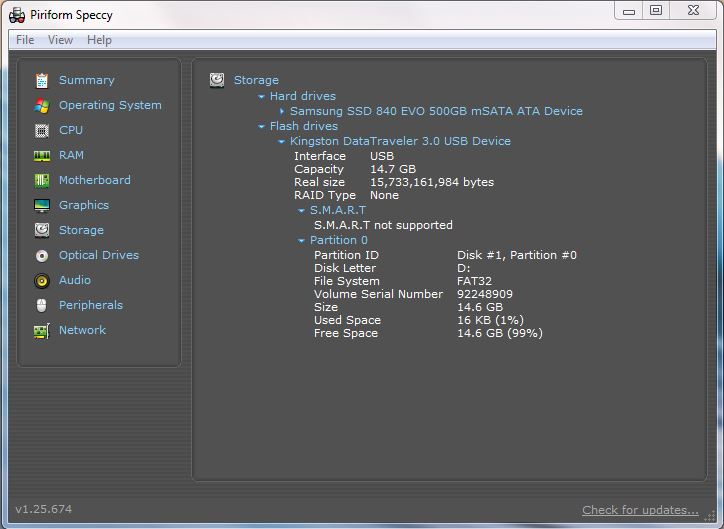The width and height of the screenshot is (724, 529).
Task: Collapse the S.M.A.R.T section
Action: coord(302,211)
